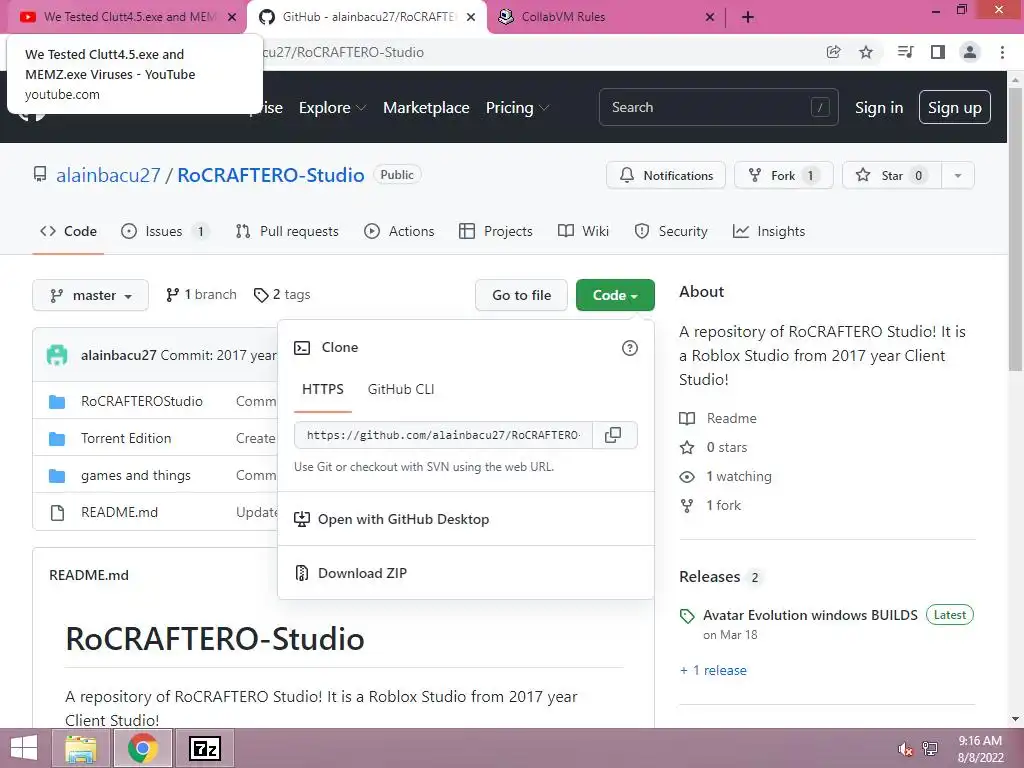The image size is (1024, 768).
Task: Click the muted volume tray icon
Action: [x=905, y=749]
